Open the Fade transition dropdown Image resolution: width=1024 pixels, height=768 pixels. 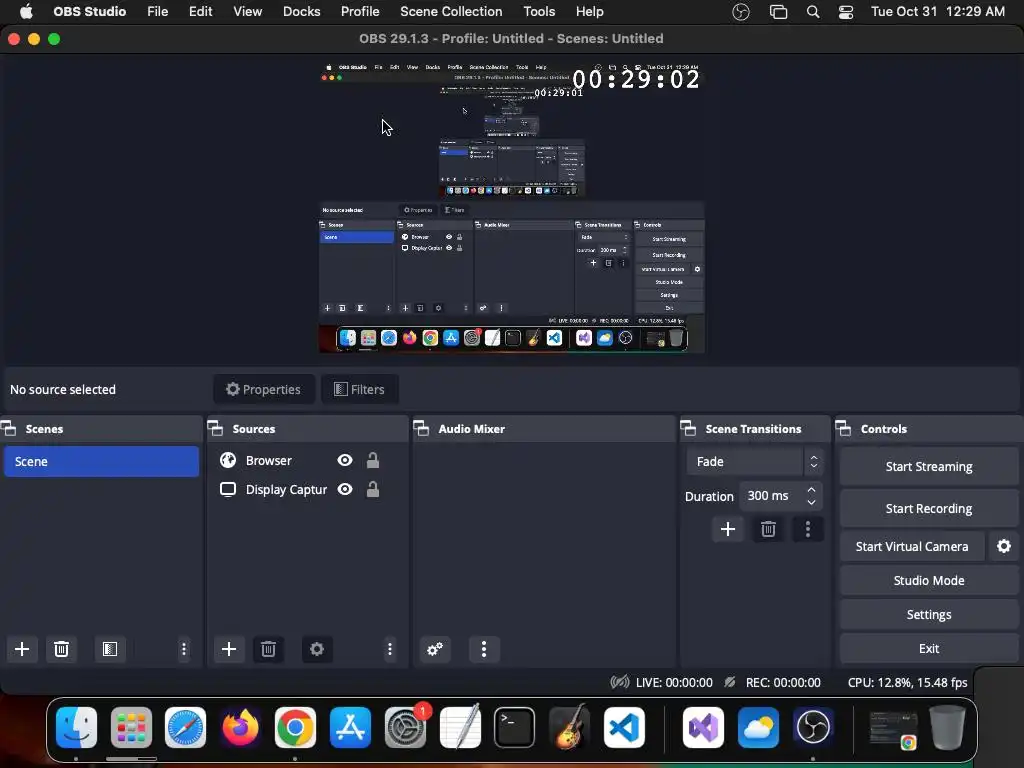754,462
